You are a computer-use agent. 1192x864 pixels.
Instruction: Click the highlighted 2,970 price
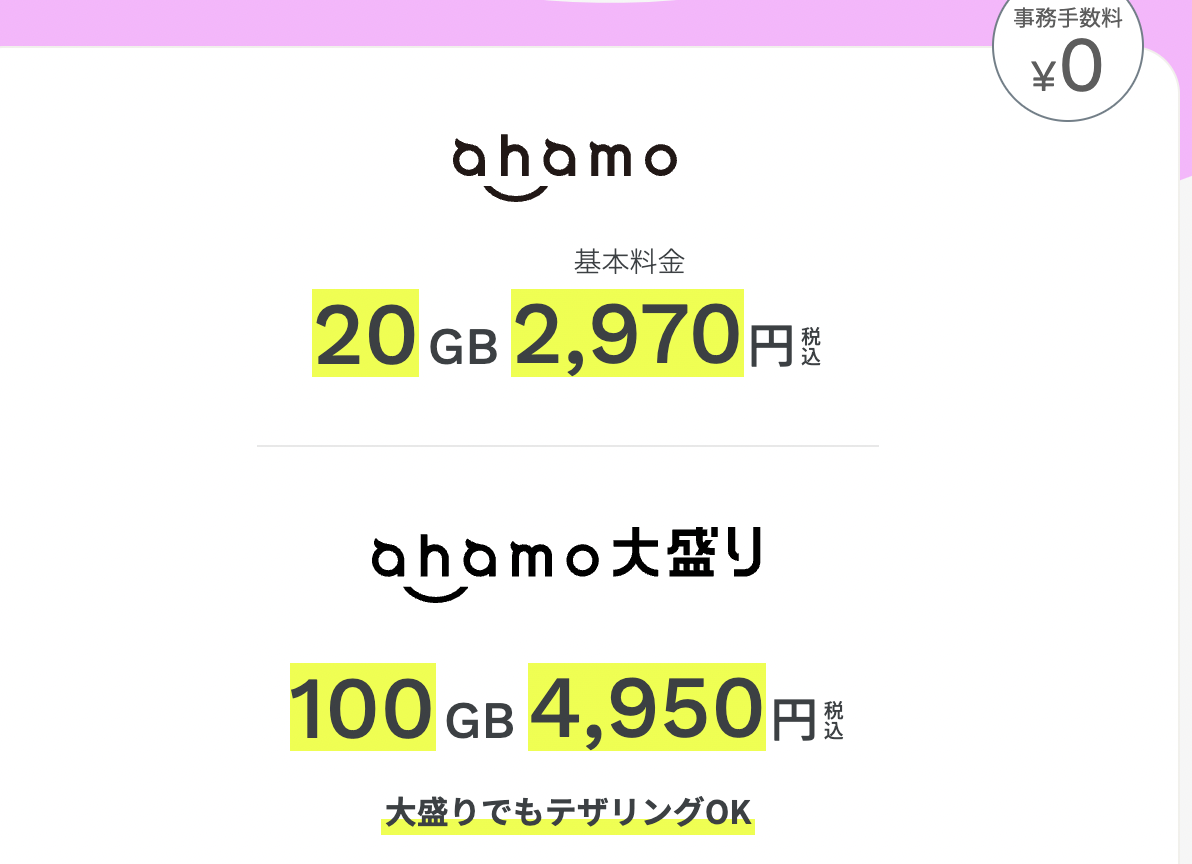627,333
